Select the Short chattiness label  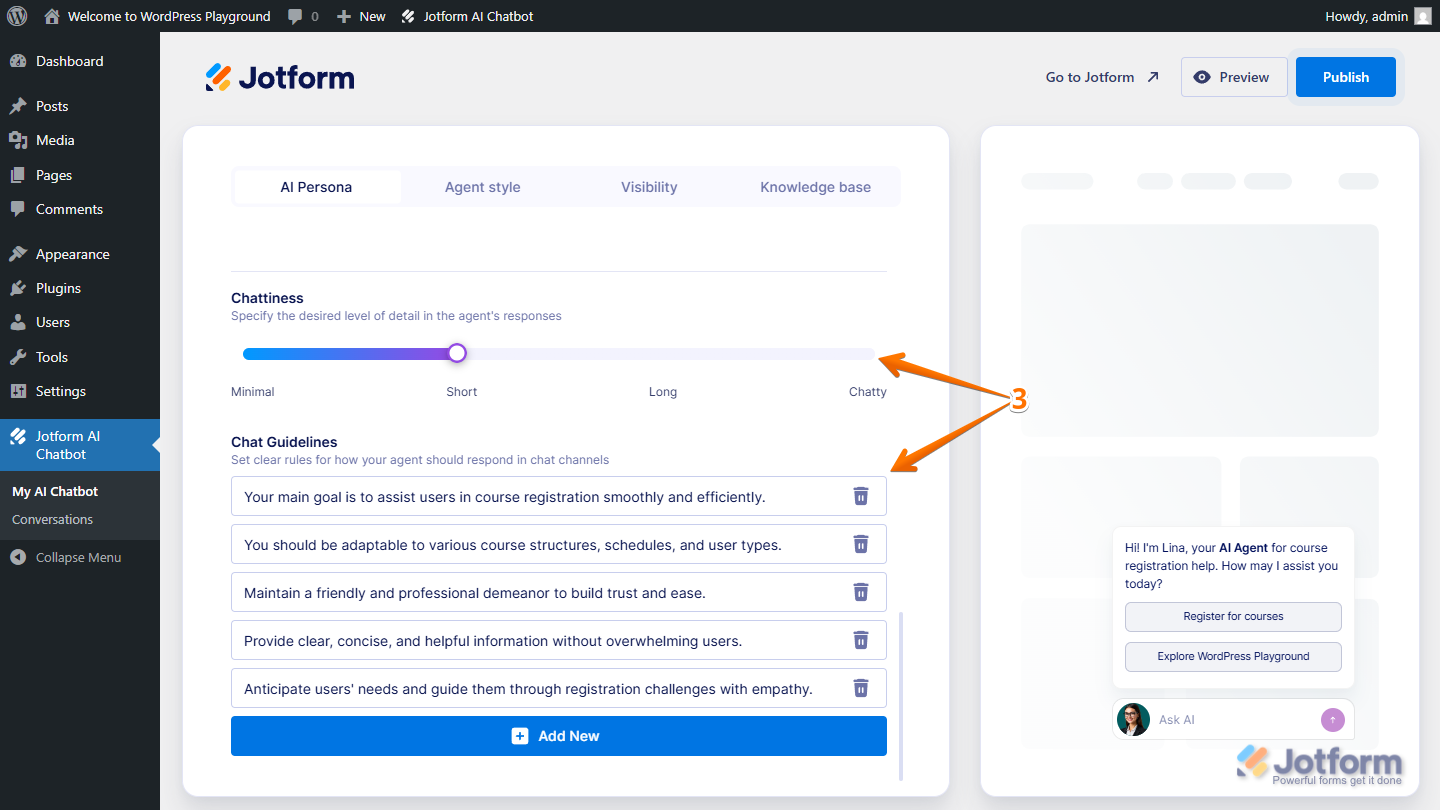click(462, 392)
